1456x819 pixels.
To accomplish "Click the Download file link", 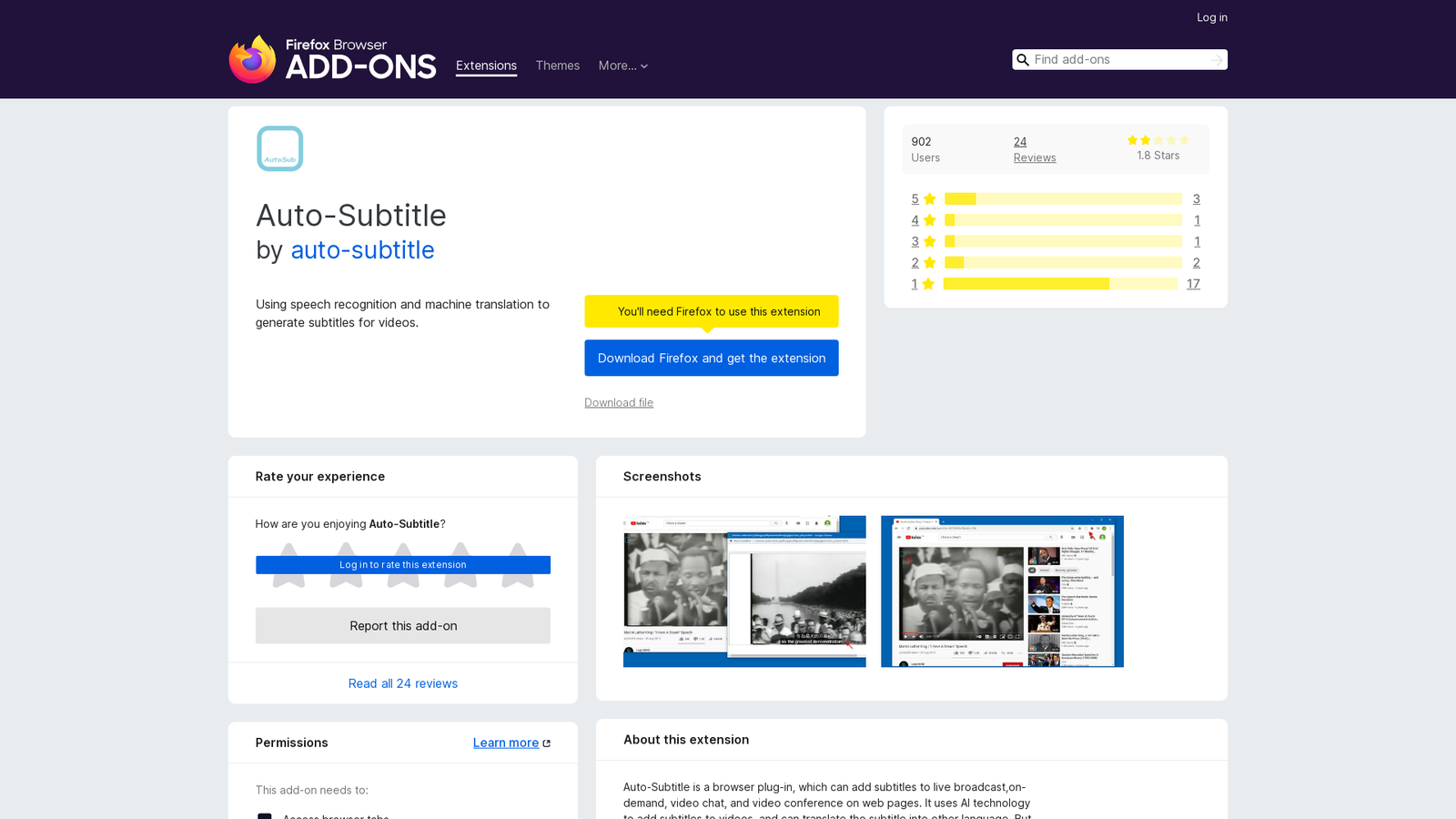I will [619, 402].
